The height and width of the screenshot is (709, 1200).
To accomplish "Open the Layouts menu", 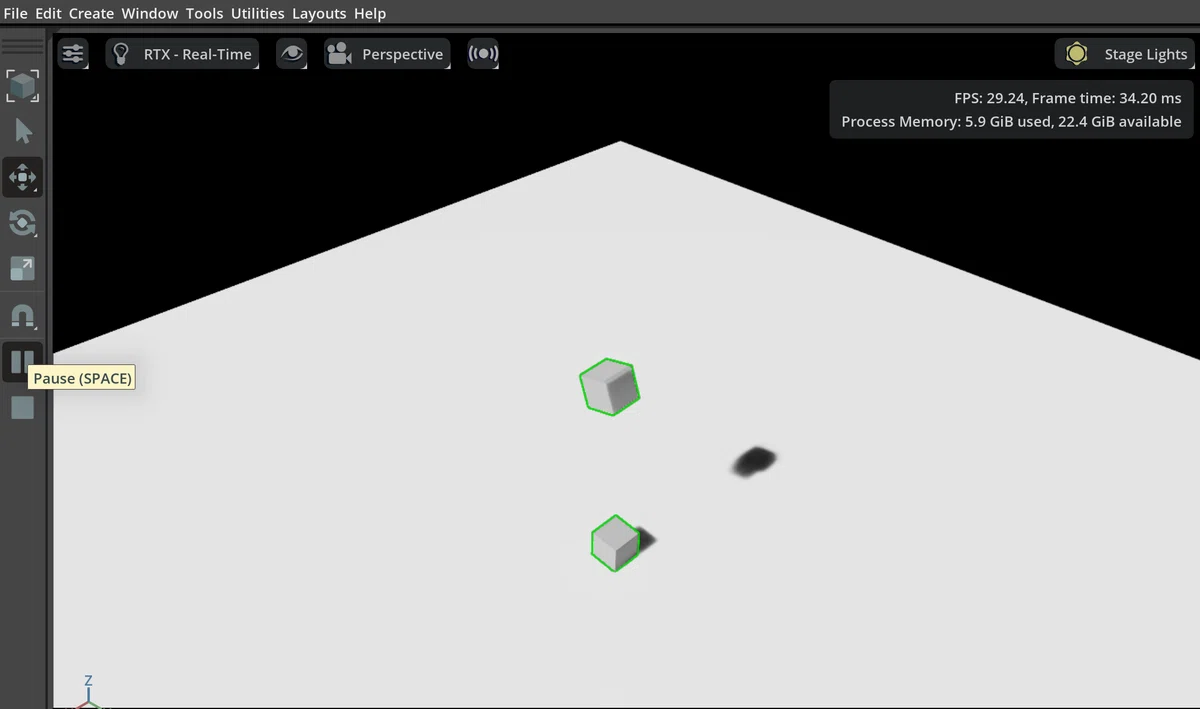I will coord(319,14).
